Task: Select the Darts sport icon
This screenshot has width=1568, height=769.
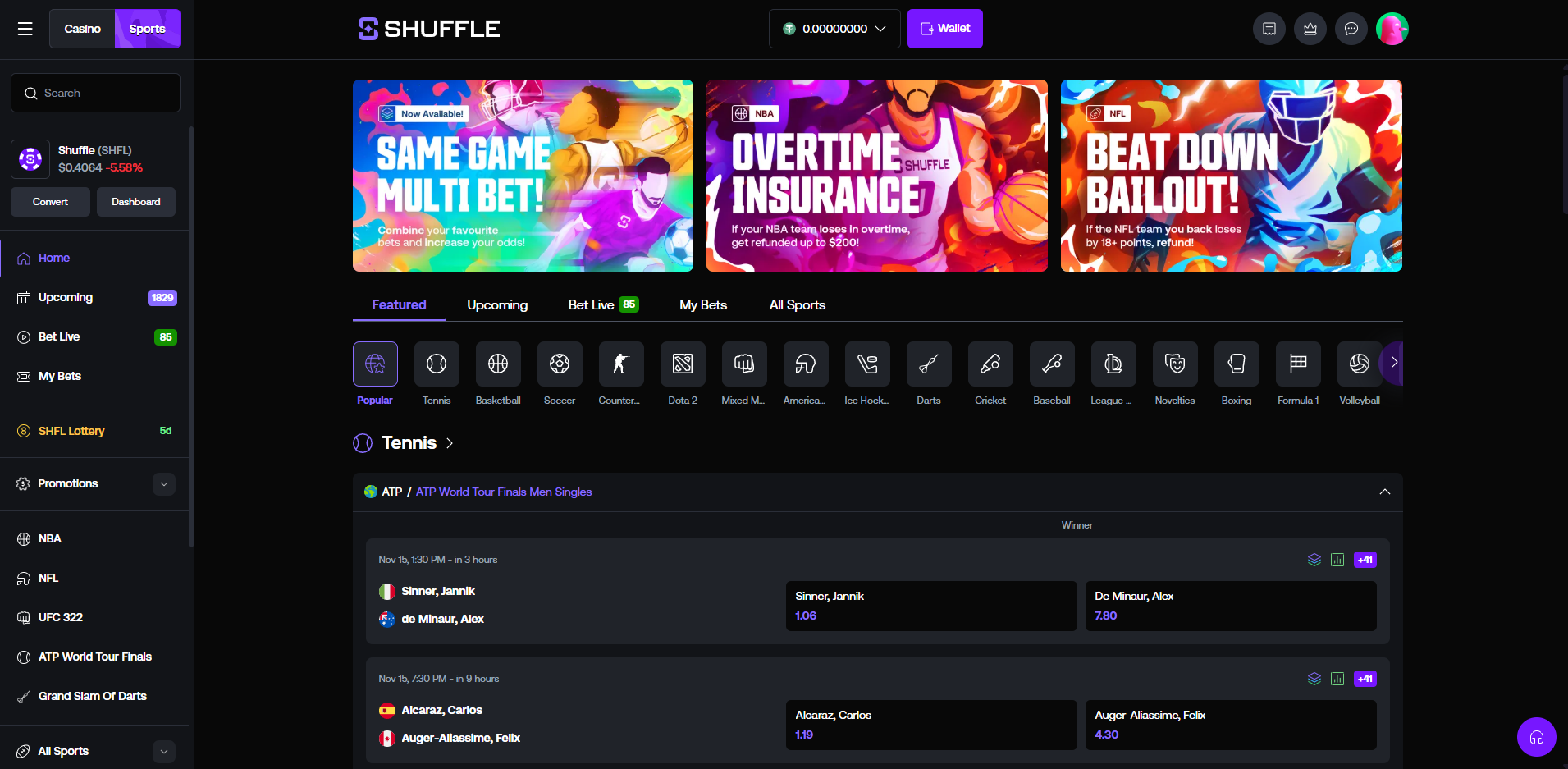Action: point(929,364)
